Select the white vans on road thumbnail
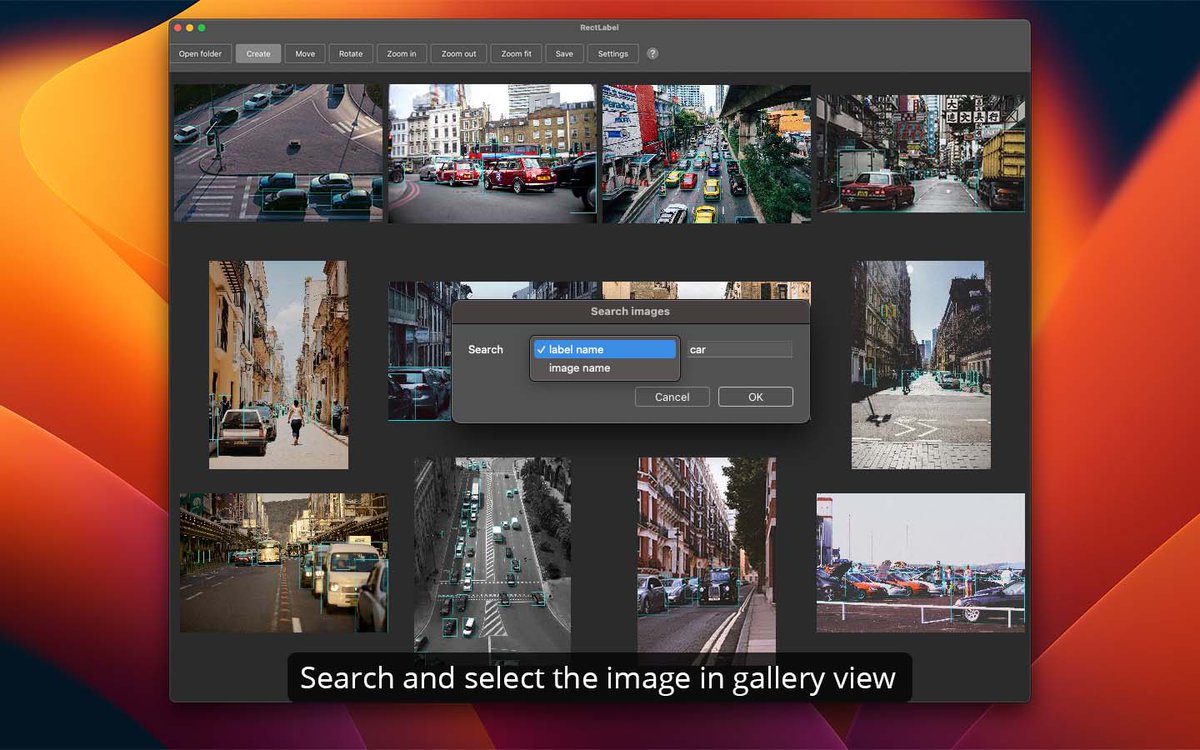The height and width of the screenshot is (750, 1200). pyautogui.click(x=284, y=562)
